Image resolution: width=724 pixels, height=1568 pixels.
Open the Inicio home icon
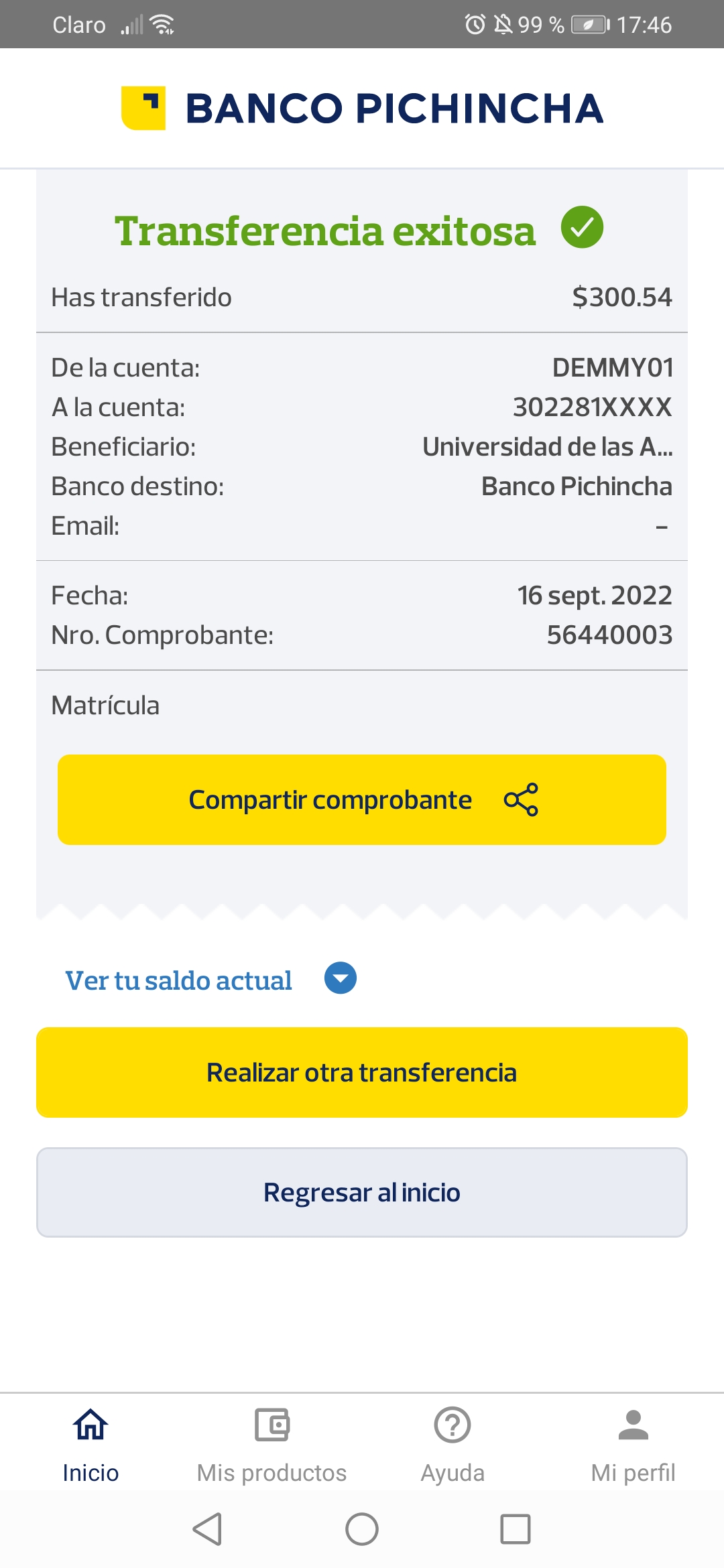pyautogui.click(x=90, y=1424)
